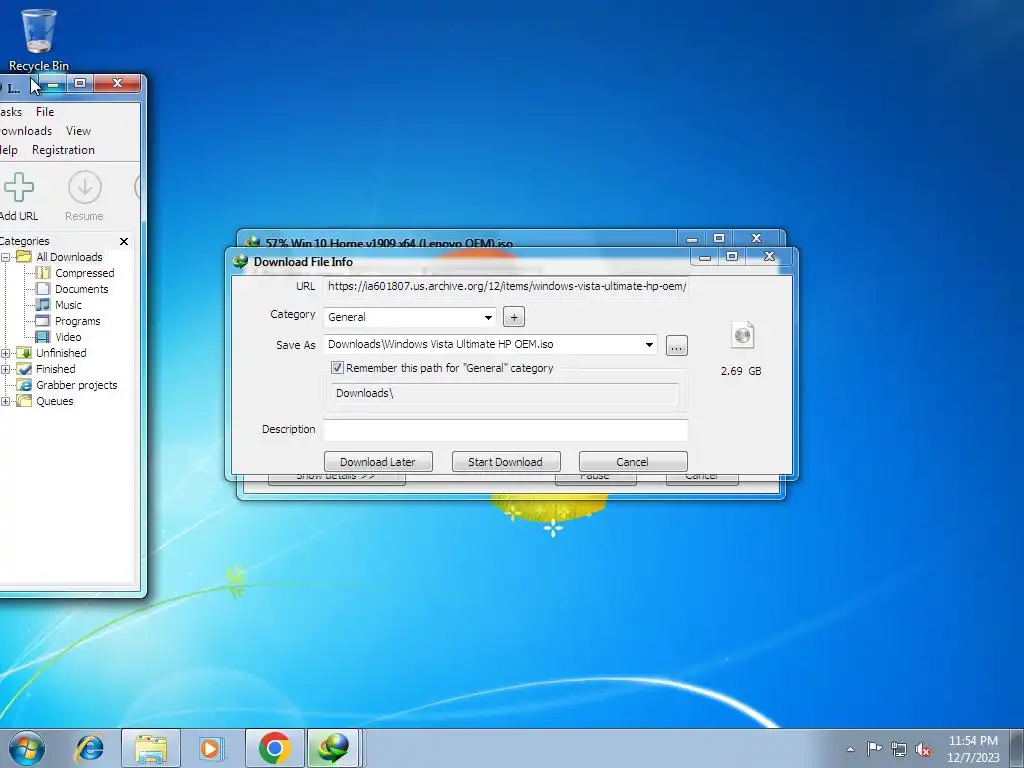The width and height of the screenshot is (1024, 768).
Task: Click the Unfinished downloads folder icon
Action: point(24,353)
